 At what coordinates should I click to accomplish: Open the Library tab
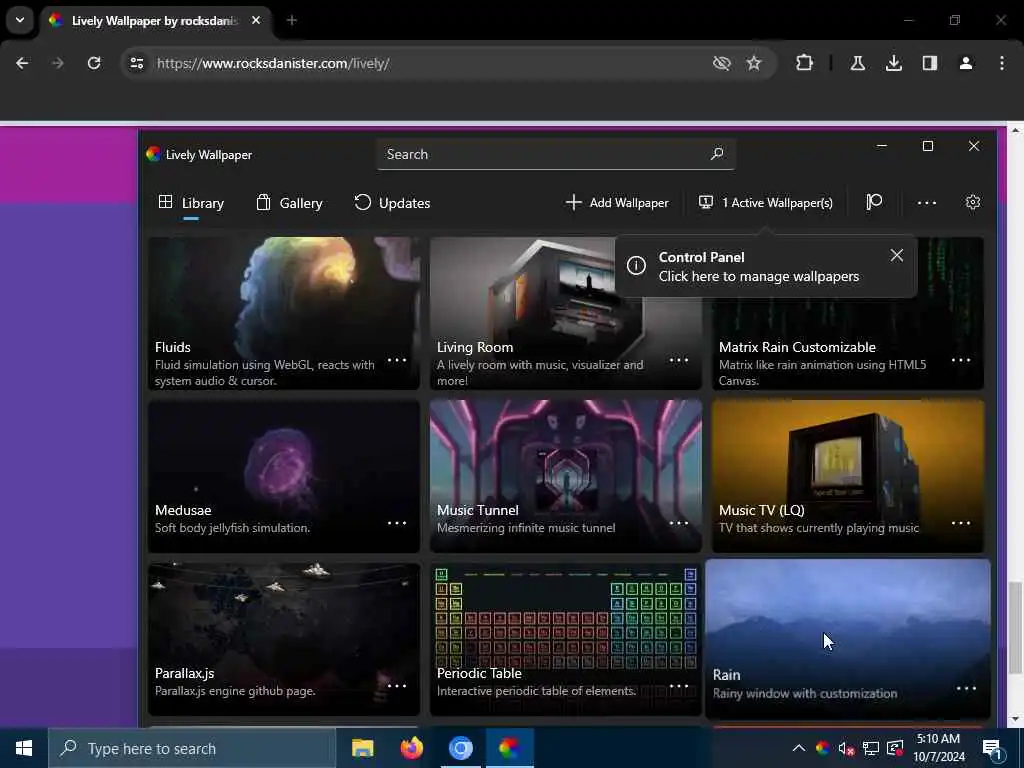(191, 203)
